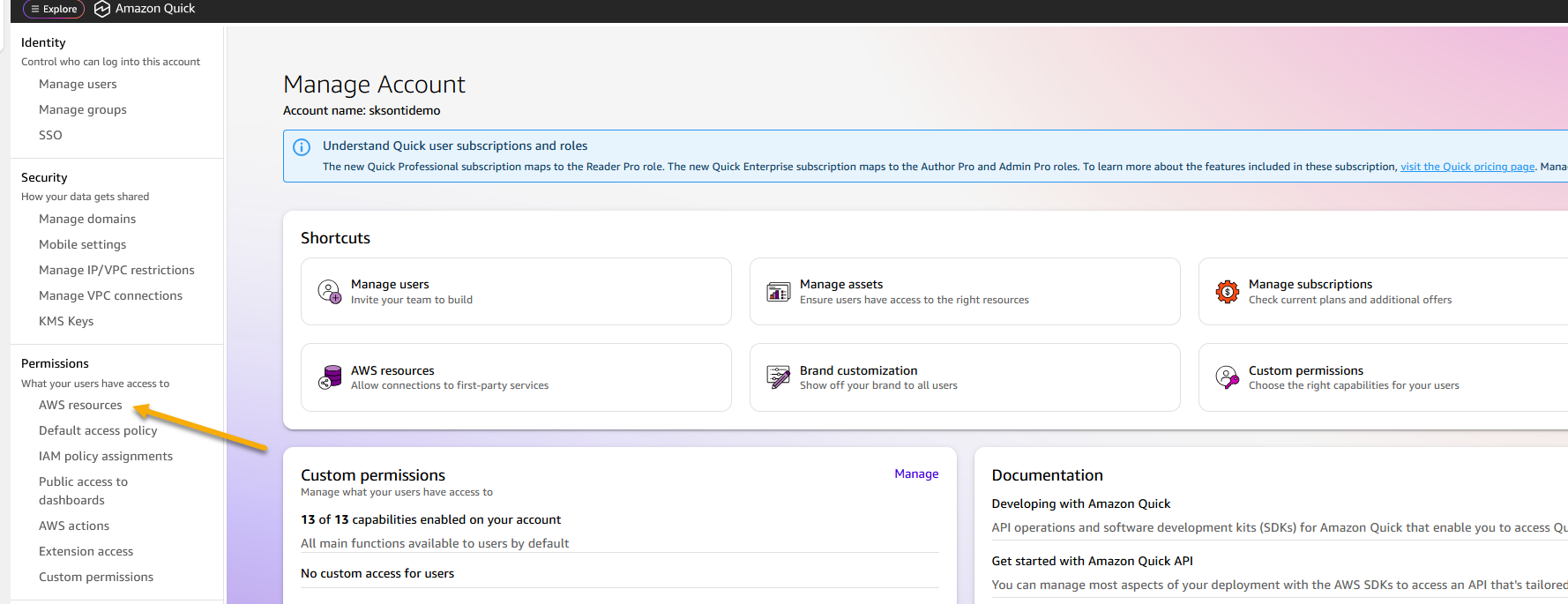1568x604 pixels.
Task: Click the info icon in the banner
Action: coord(302,147)
